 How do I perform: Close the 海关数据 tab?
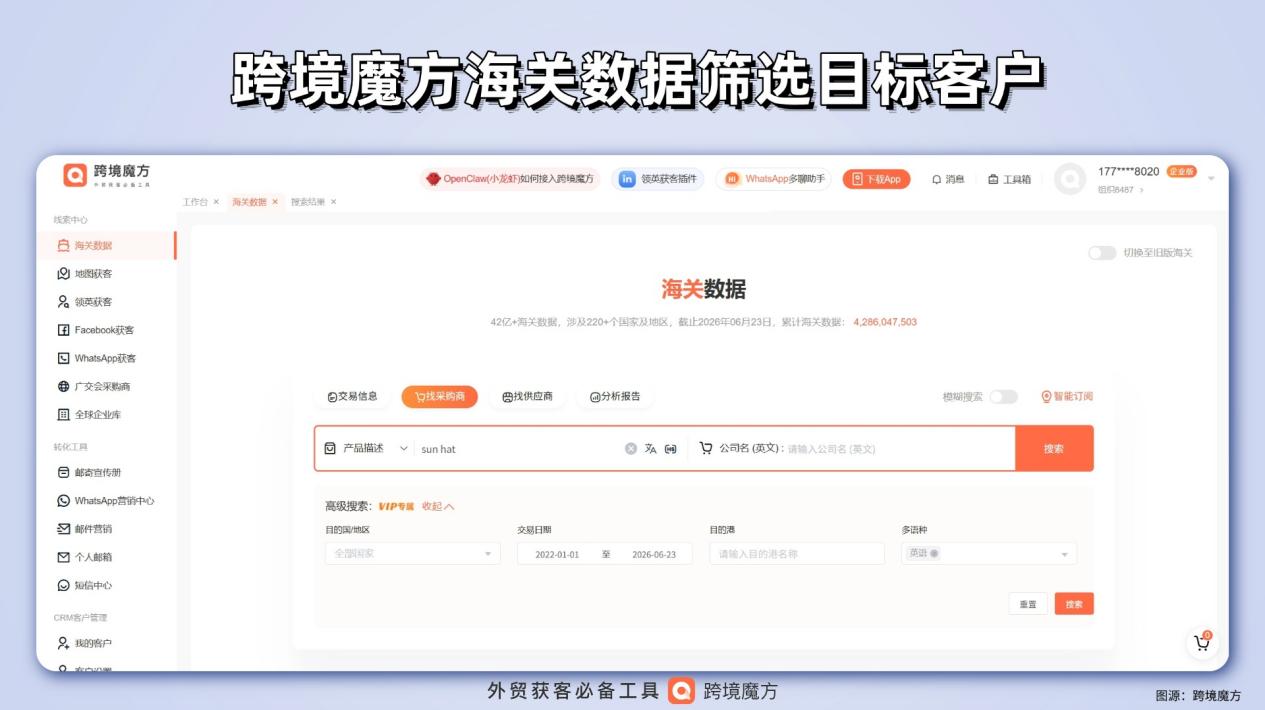[275, 202]
